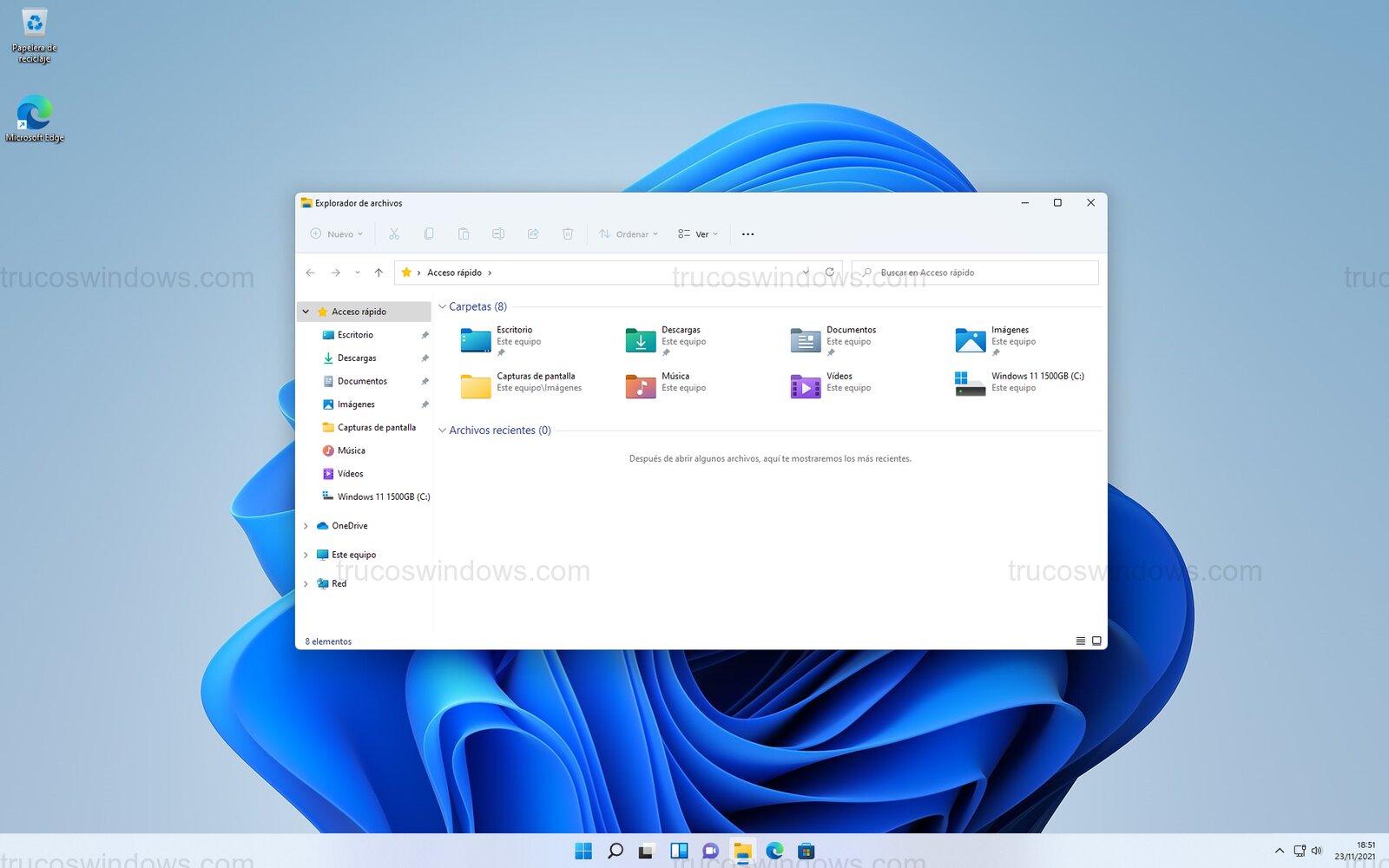The height and width of the screenshot is (868, 1389).
Task: Click the Delete trash icon in the toolbar
Action: click(568, 233)
